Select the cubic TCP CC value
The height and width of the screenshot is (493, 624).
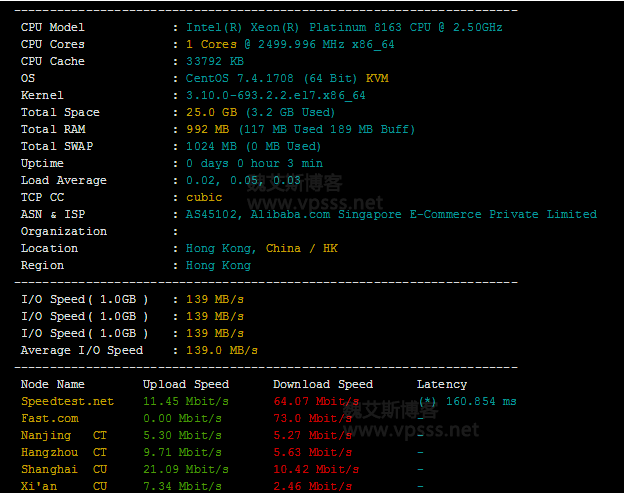[x=204, y=197]
